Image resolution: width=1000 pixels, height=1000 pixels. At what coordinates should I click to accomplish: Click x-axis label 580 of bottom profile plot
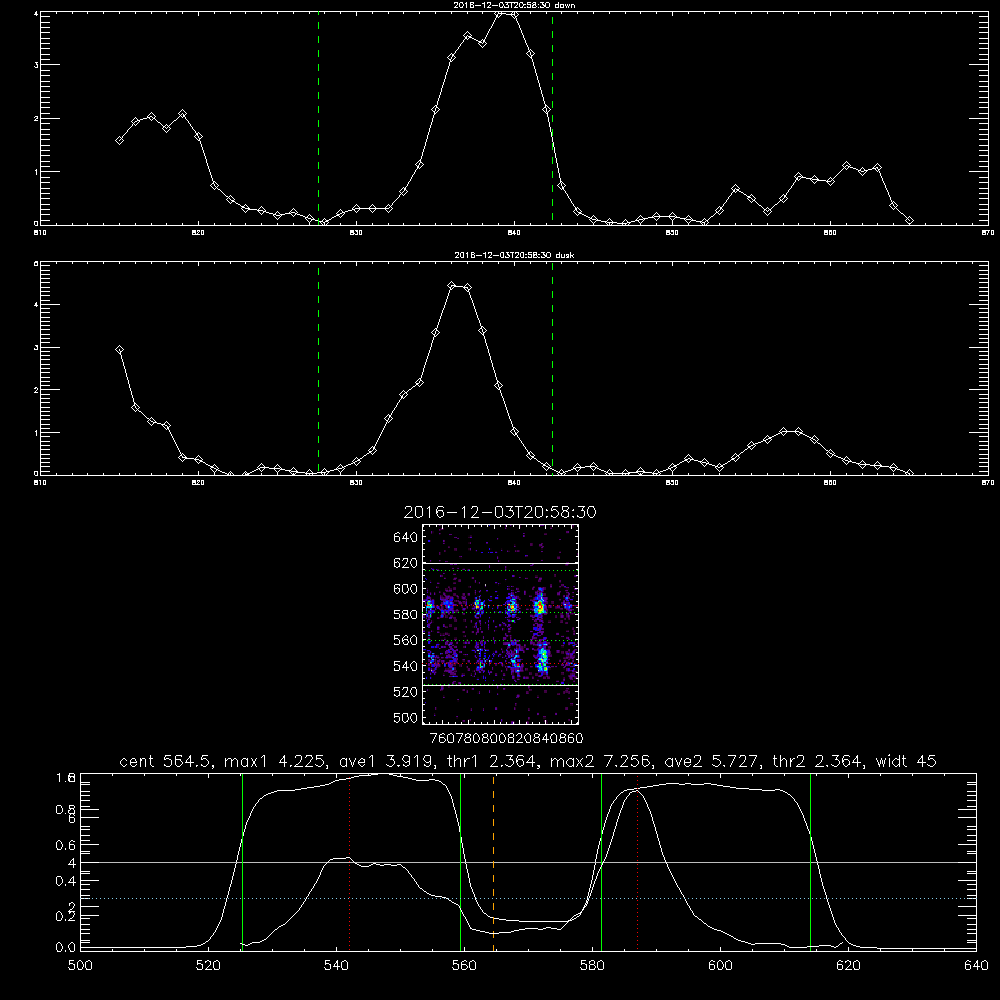pyautogui.click(x=592, y=966)
